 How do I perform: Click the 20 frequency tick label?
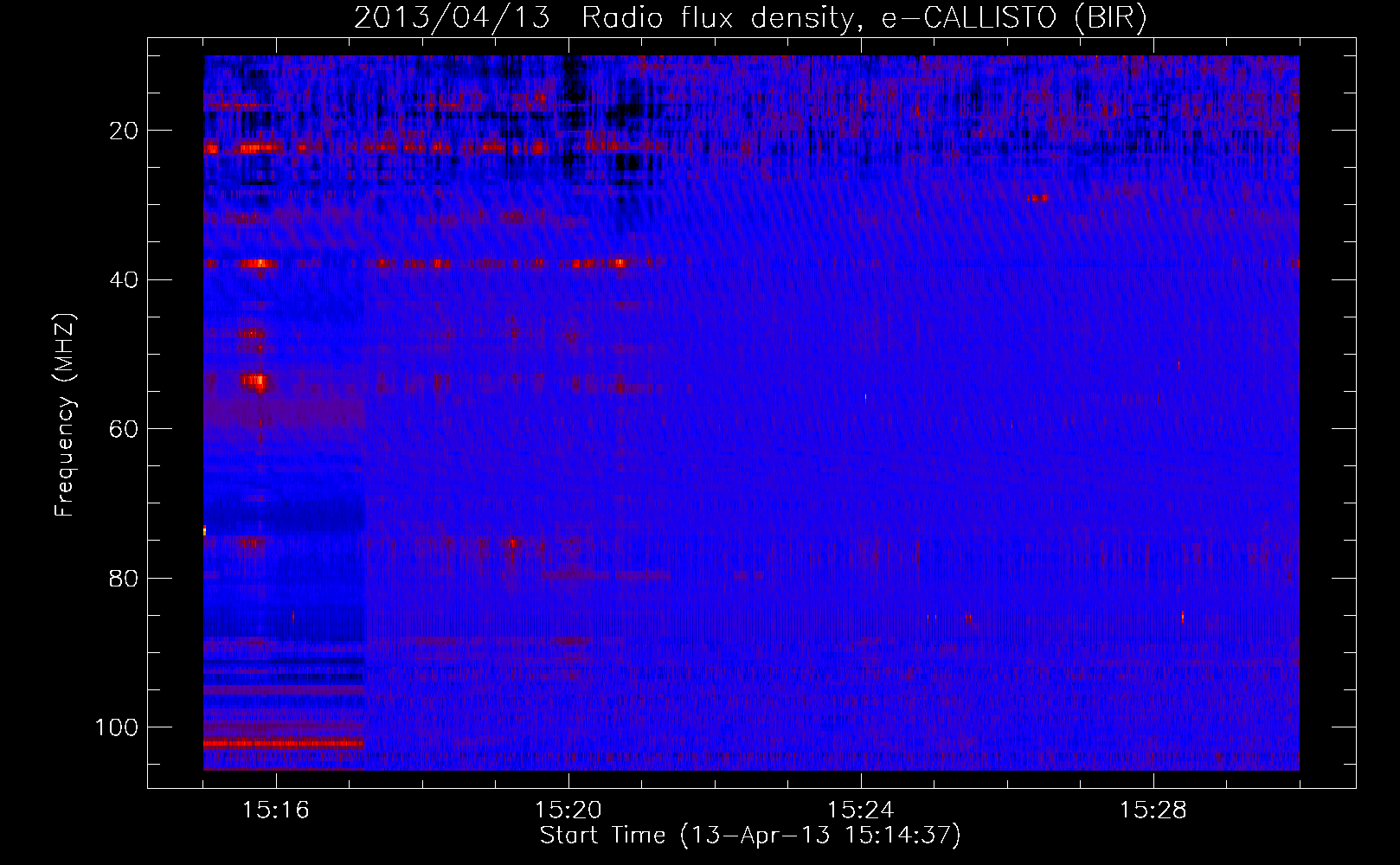pyautogui.click(x=124, y=131)
